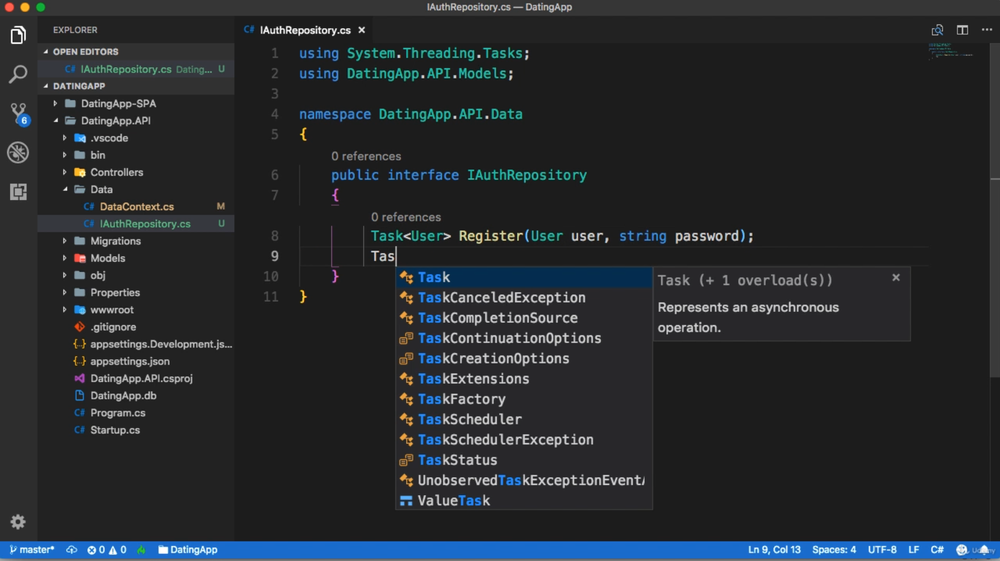Screen dimensions: 1000x561
Task: Change indentation via Spaces: 4
Action: [834, 550]
